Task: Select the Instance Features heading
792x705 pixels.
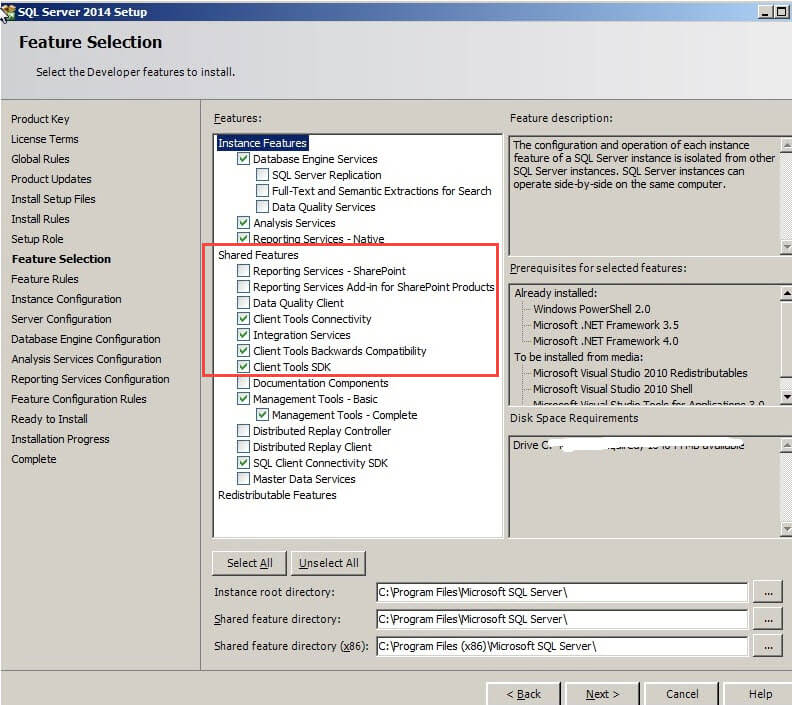Action: (x=262, y=143)
